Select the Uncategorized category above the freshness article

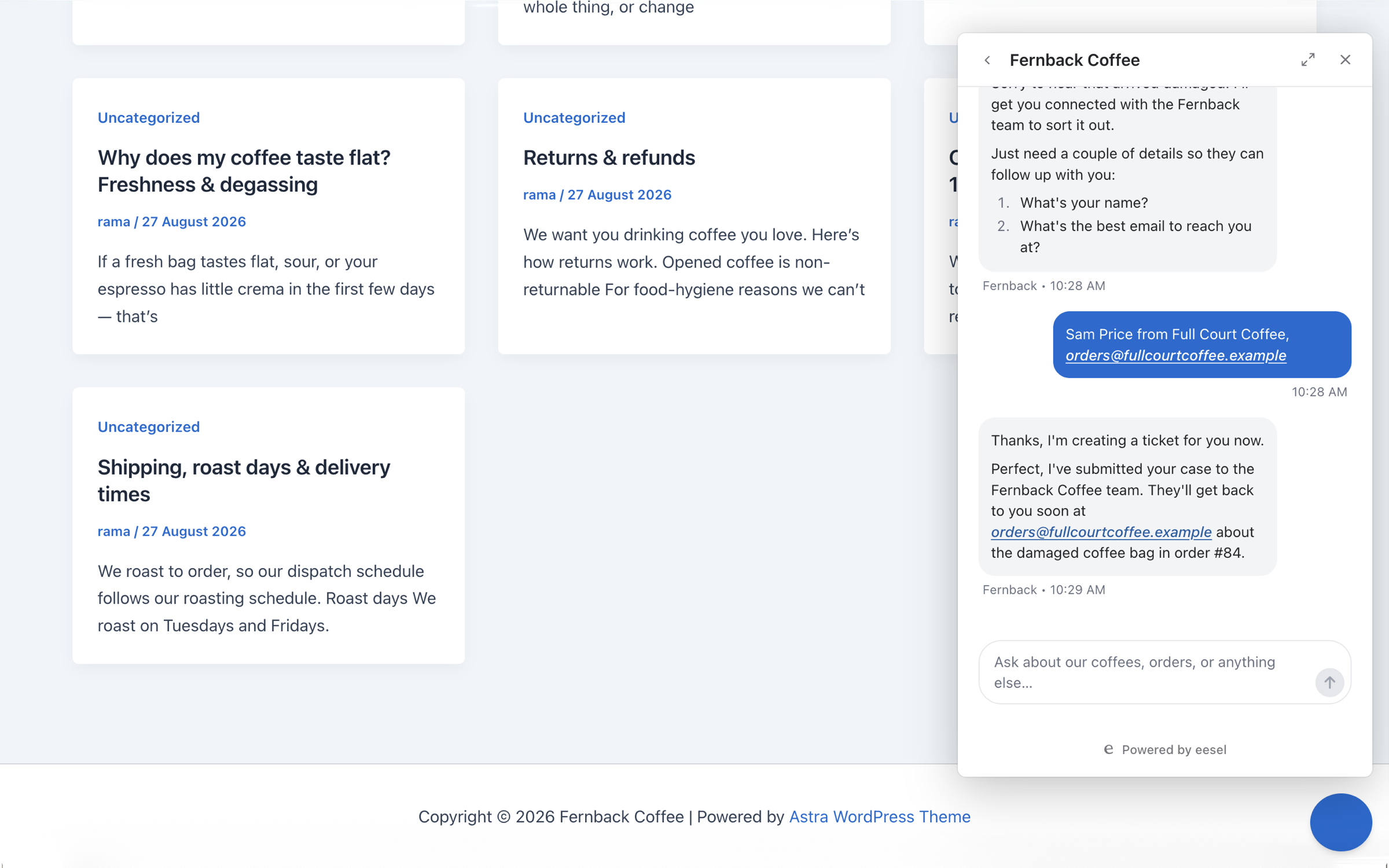[x=149, y=117]
